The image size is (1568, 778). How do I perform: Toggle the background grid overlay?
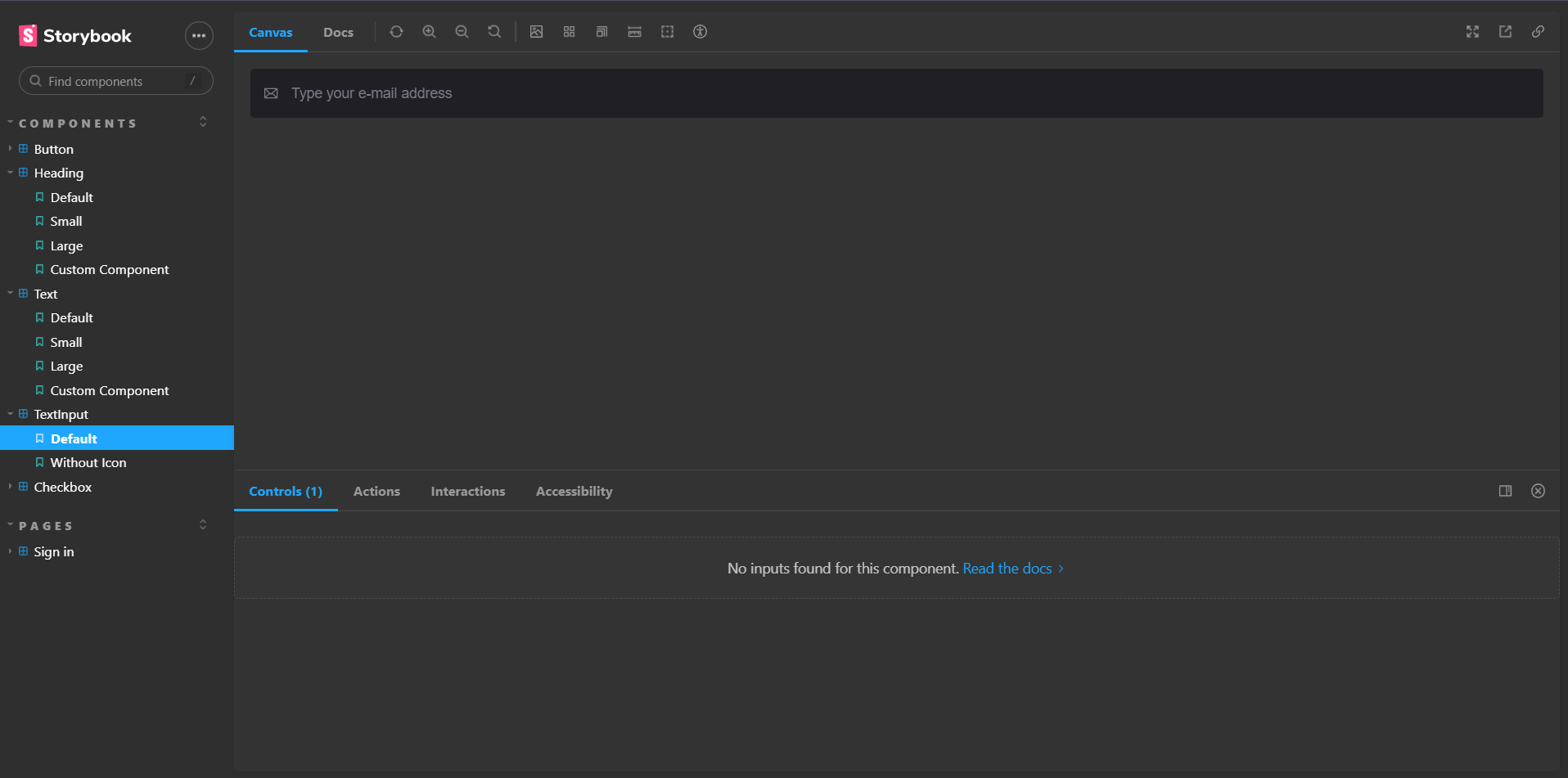point(569,32)
